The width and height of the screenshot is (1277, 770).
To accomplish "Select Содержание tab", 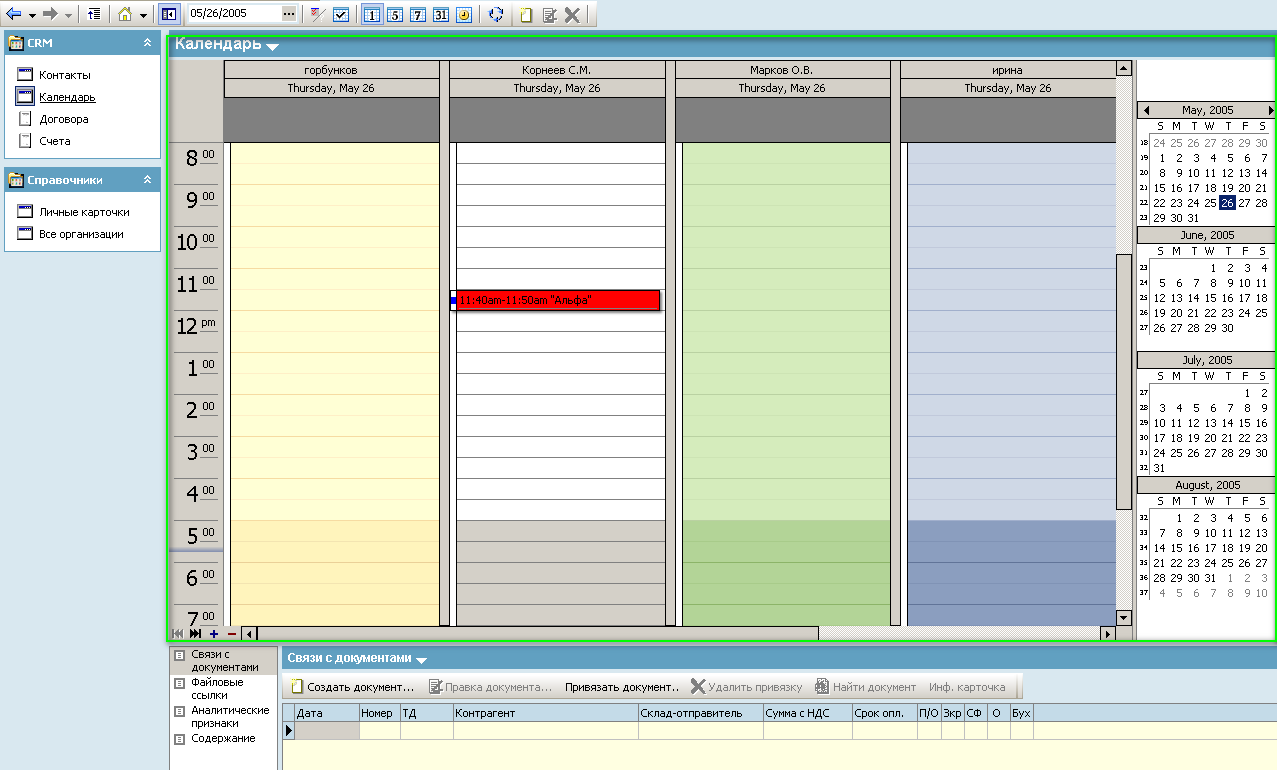I will 223,738.
